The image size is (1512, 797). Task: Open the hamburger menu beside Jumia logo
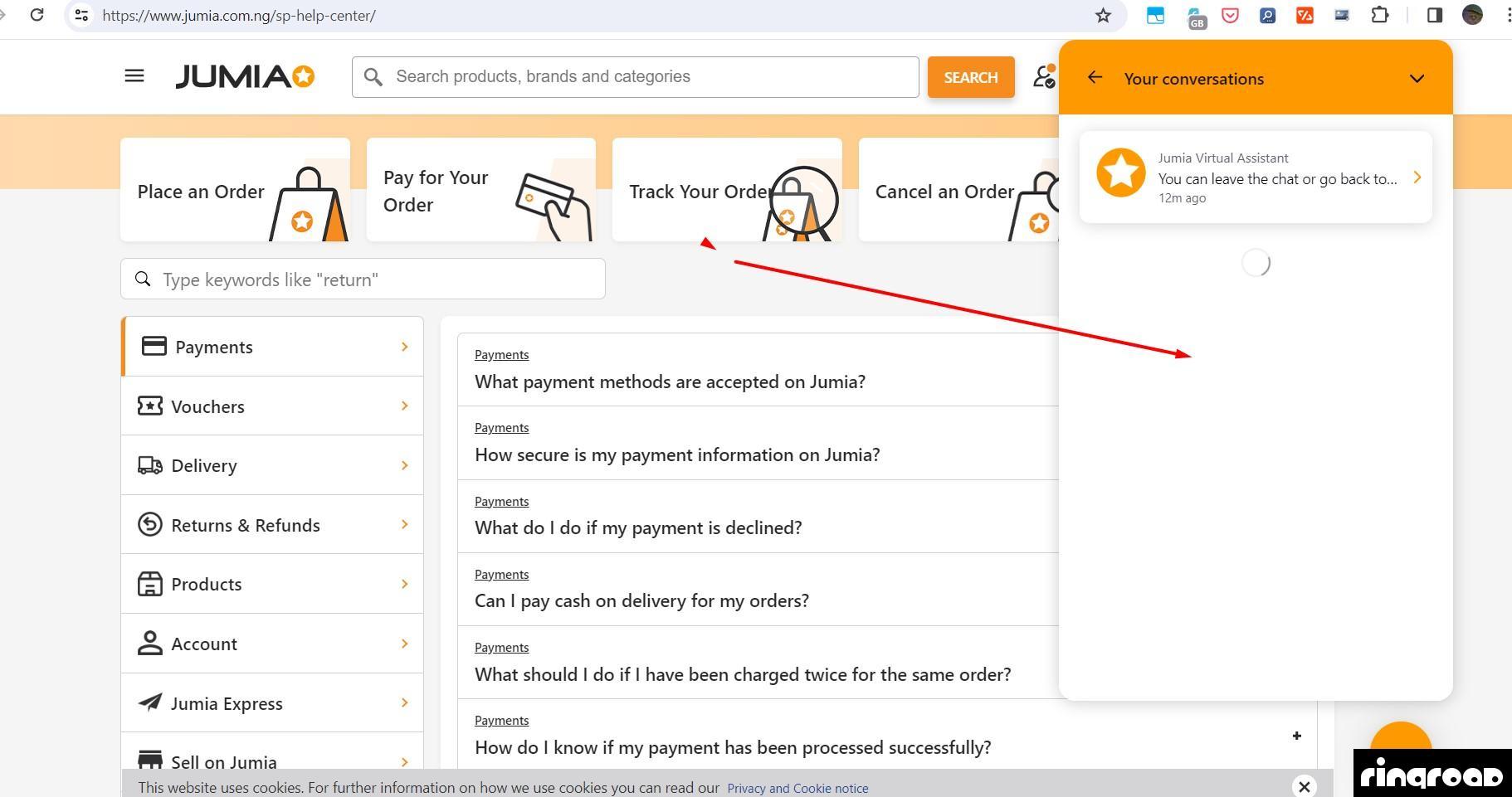click(134, 76)
